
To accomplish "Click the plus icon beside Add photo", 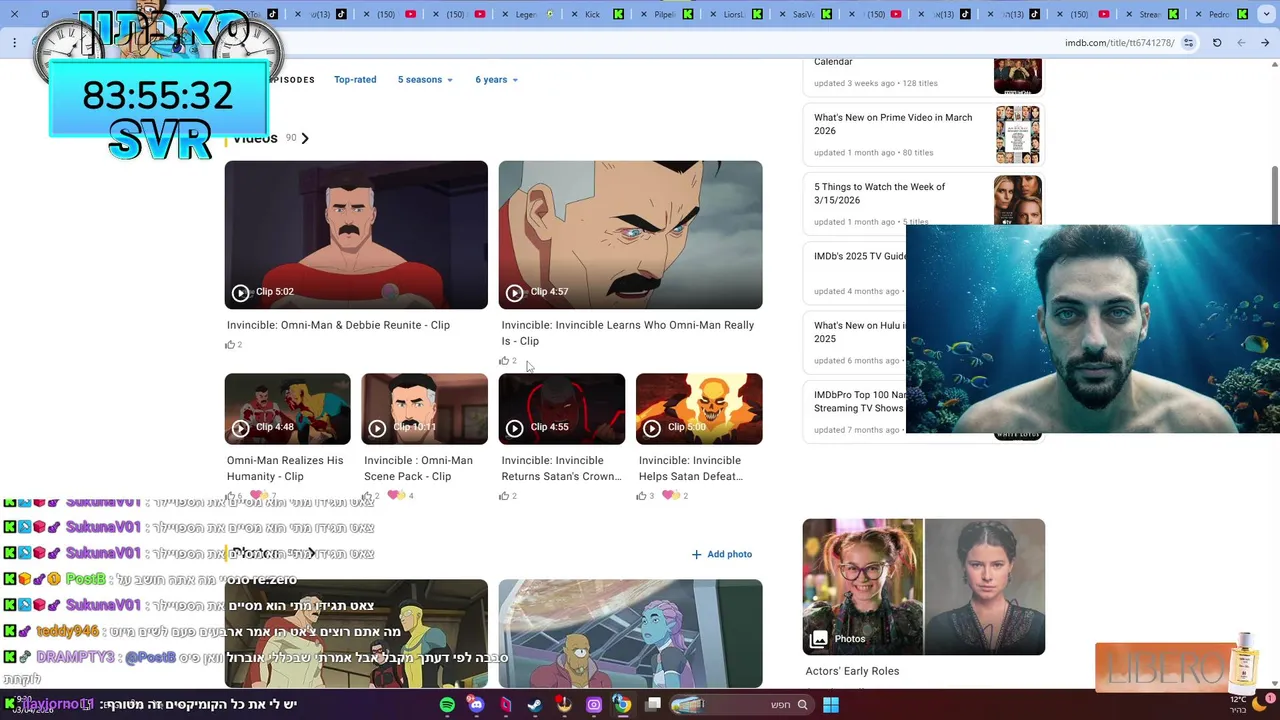I will click(696, 554).
